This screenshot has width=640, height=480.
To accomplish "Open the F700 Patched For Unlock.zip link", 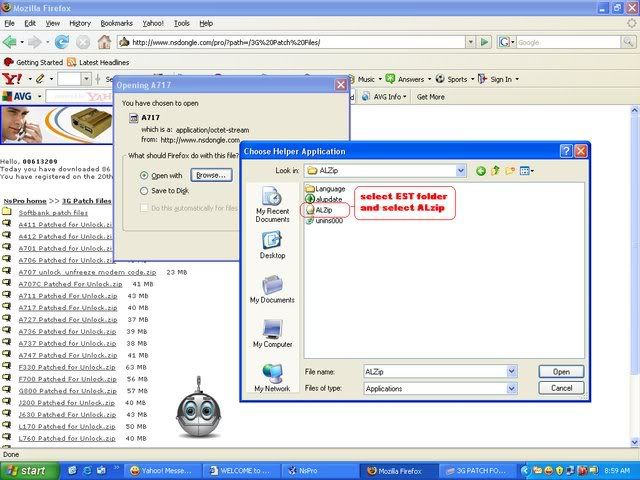I will (x=67, y=379).
